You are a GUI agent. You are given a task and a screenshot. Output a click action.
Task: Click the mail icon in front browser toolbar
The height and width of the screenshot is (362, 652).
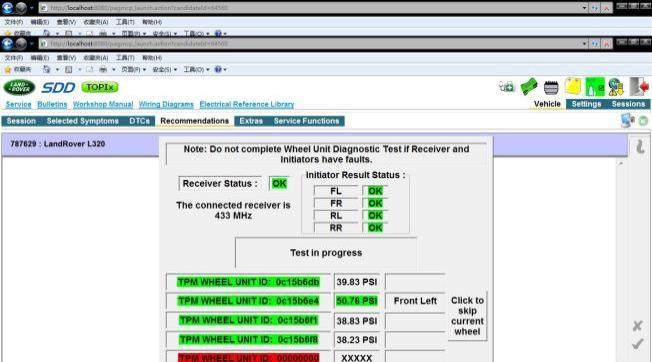(x=90, y=69)
